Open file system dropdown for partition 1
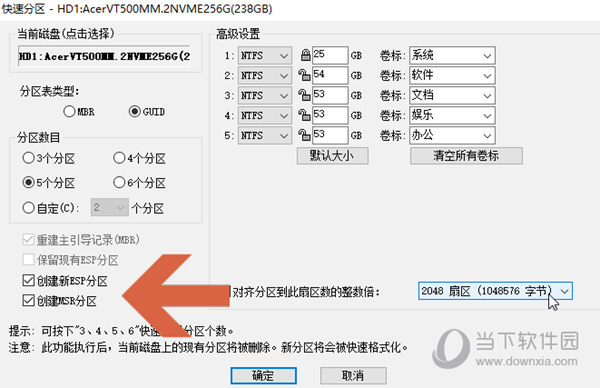This screenshot has width=600, height=388. click(265, 55)
